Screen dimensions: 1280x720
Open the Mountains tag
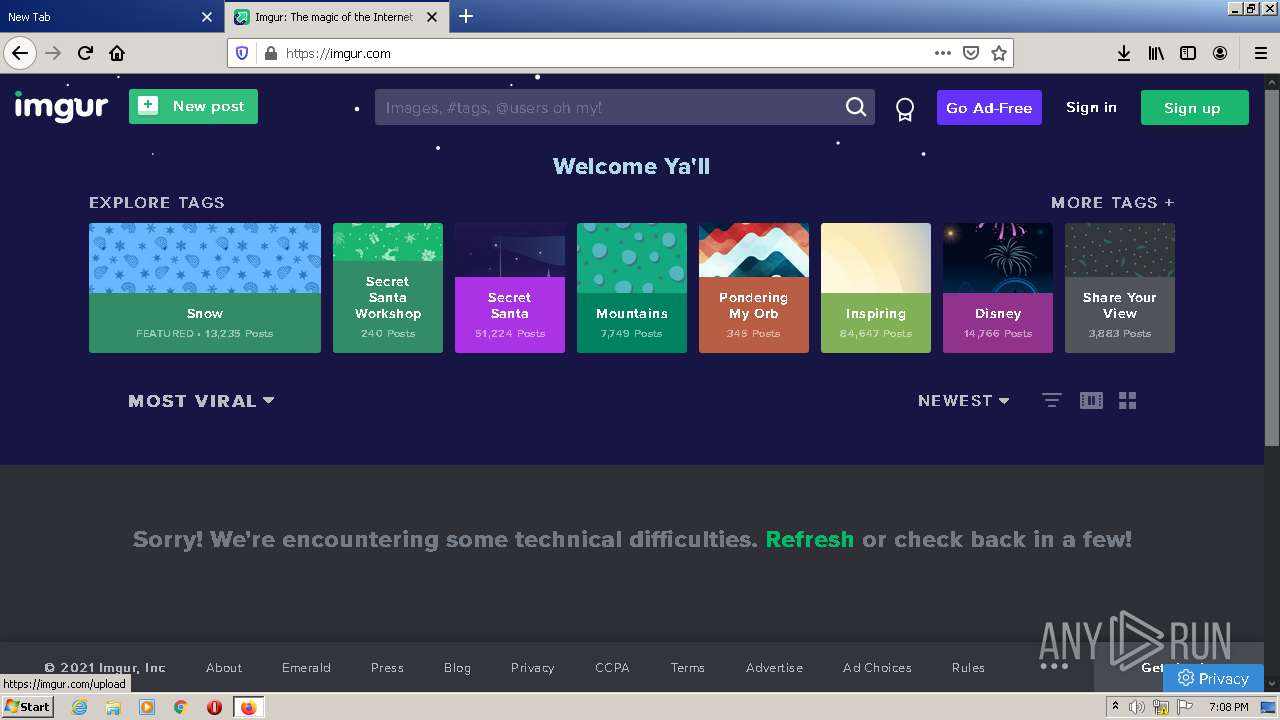pyautogui.click(x=632, y=288)
